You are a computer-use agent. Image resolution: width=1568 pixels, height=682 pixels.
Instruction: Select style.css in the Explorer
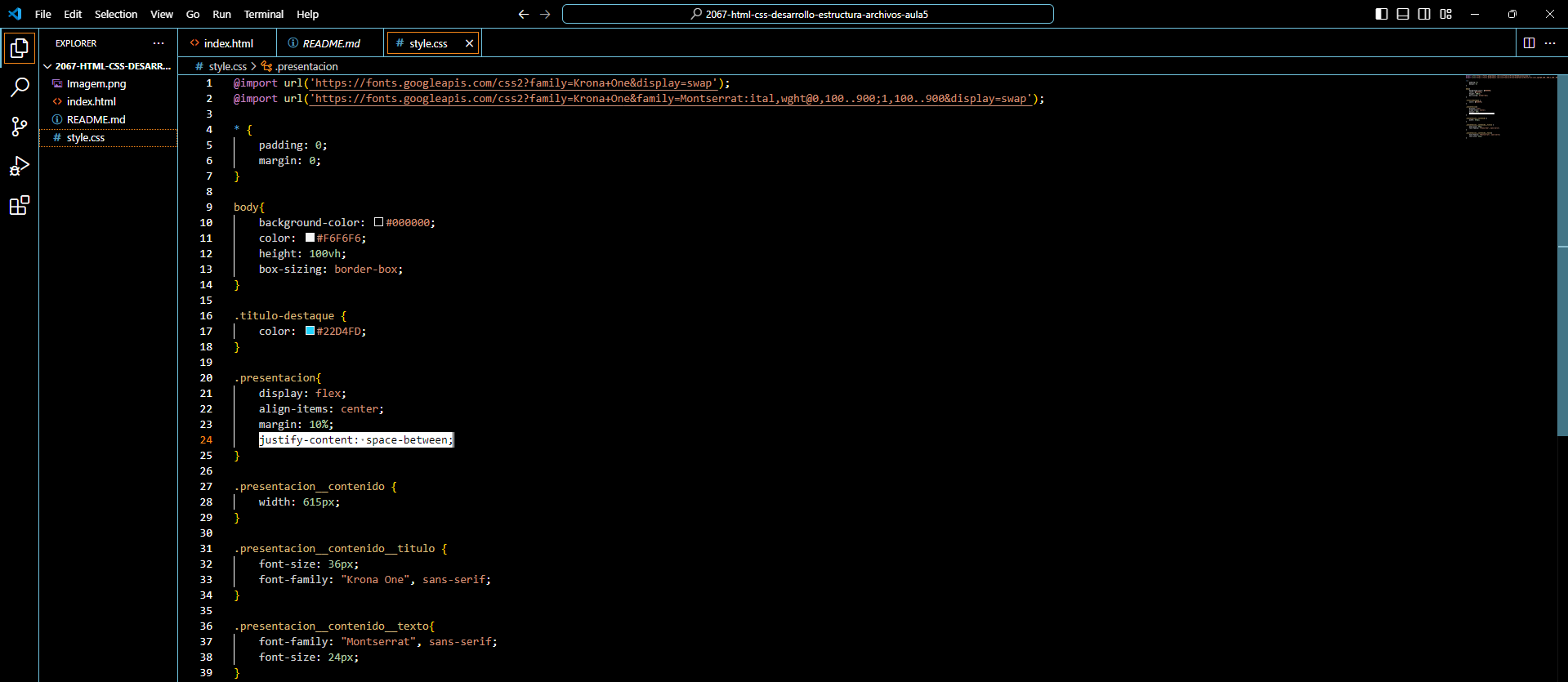(x=109, y=137)
